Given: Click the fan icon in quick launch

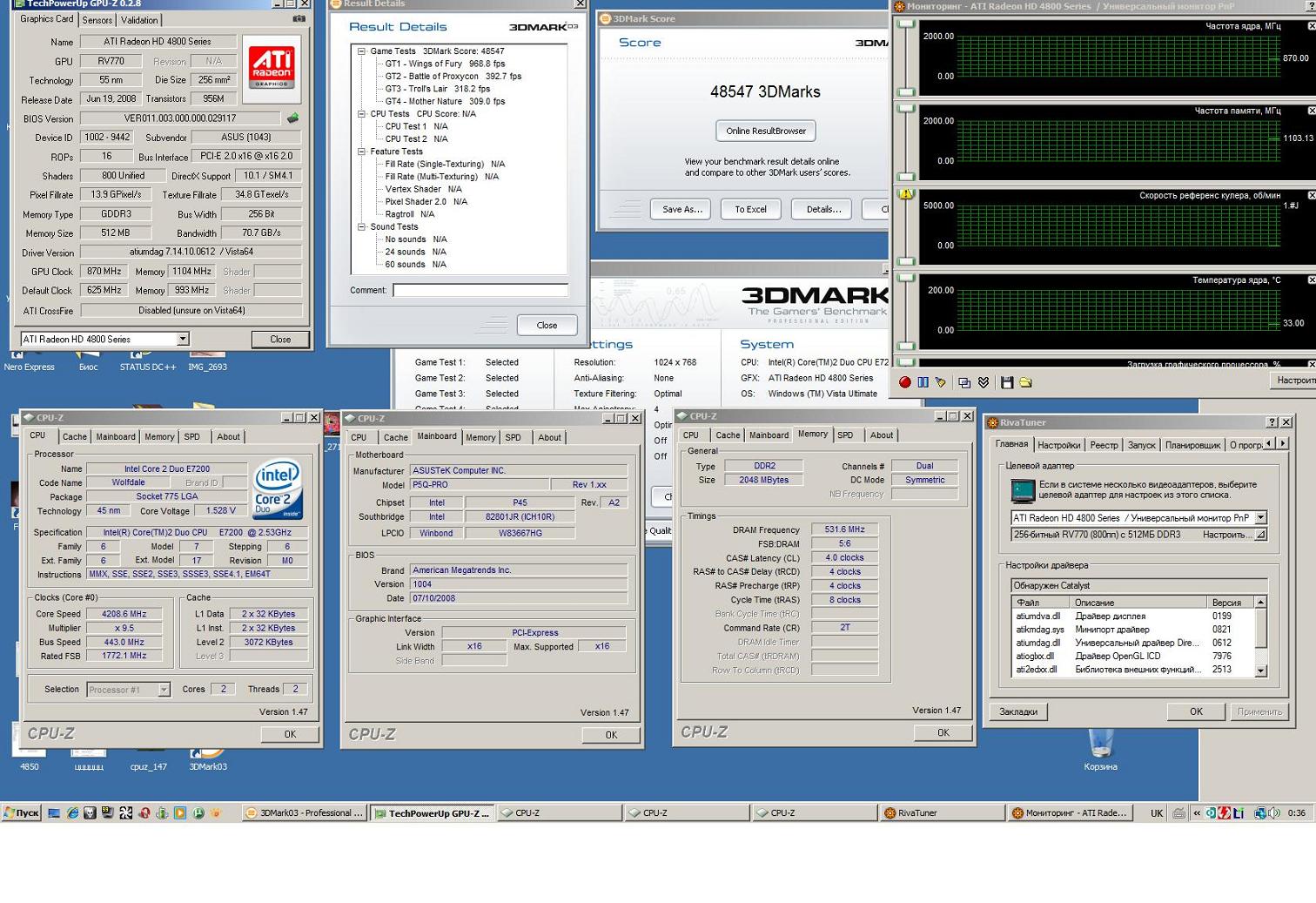Looking at the screenshot, I should pyautogui.click(x=126, y=813).
